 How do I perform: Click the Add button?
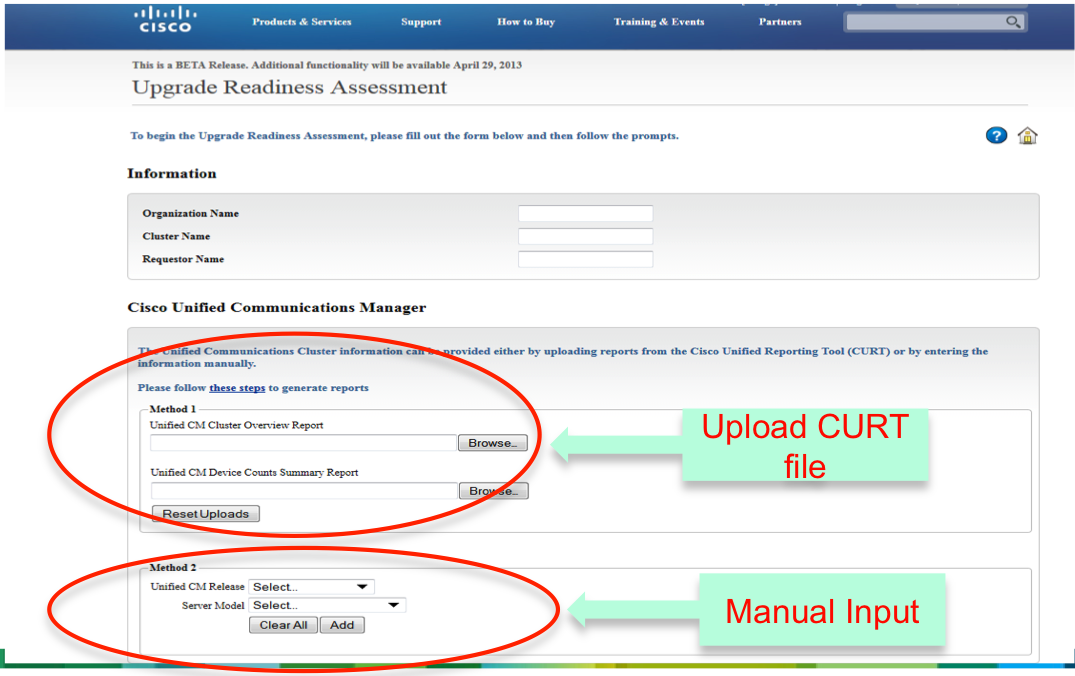pyautogui.click(x=341, y=625)
